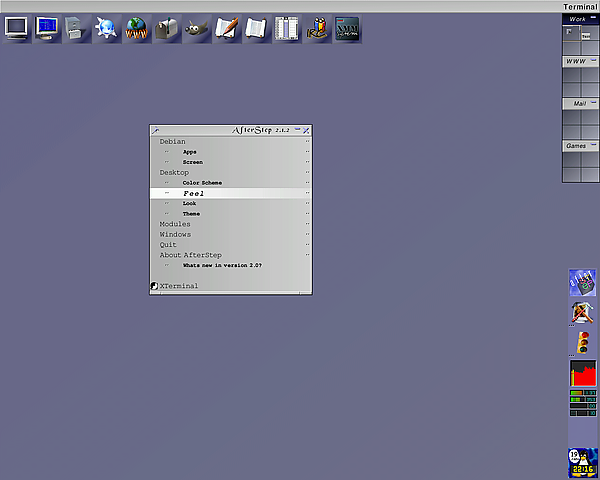Viewport: 600px width, 480px height.
Task: Pin the AfterStep menu with the pushpin
Action: [x=155, y=130]
